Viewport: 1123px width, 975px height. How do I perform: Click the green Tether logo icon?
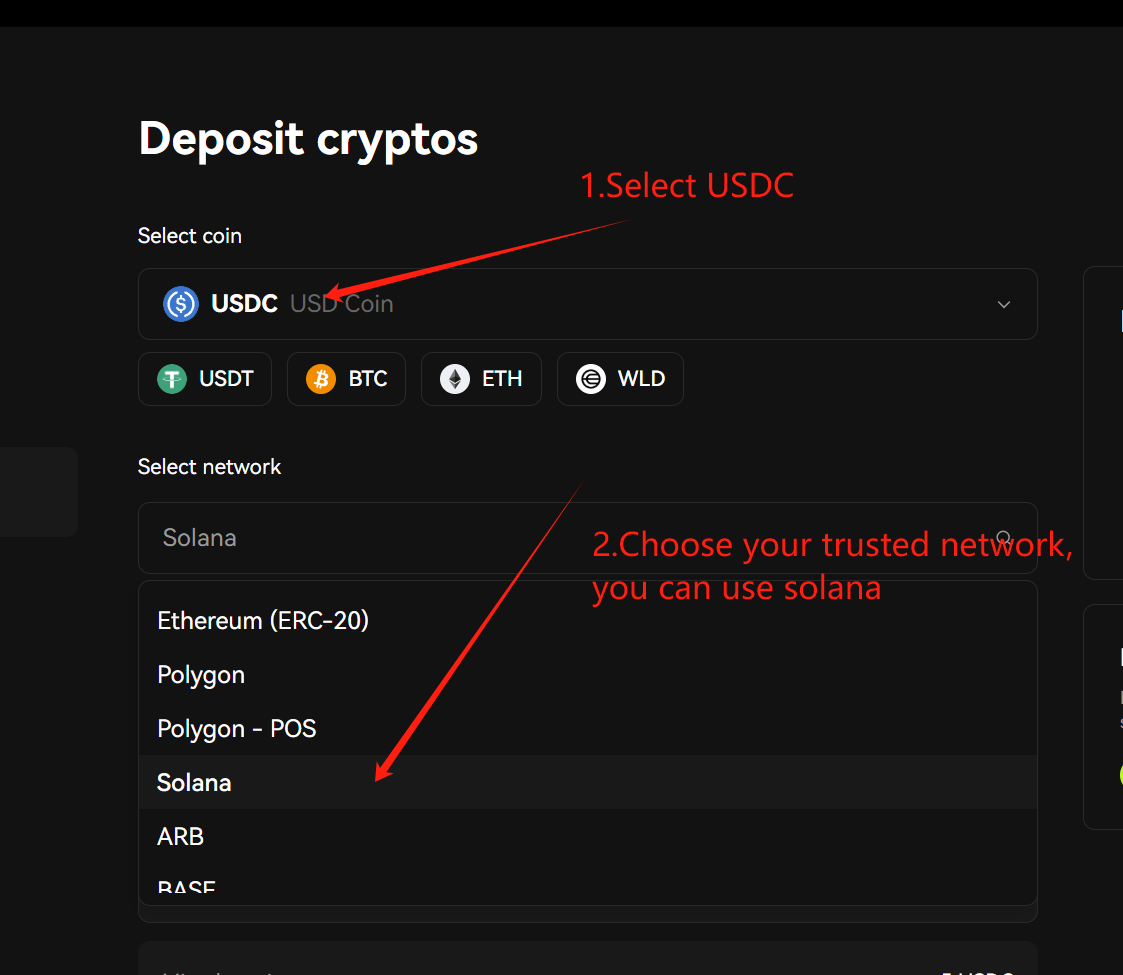click(x=172, y=379)
